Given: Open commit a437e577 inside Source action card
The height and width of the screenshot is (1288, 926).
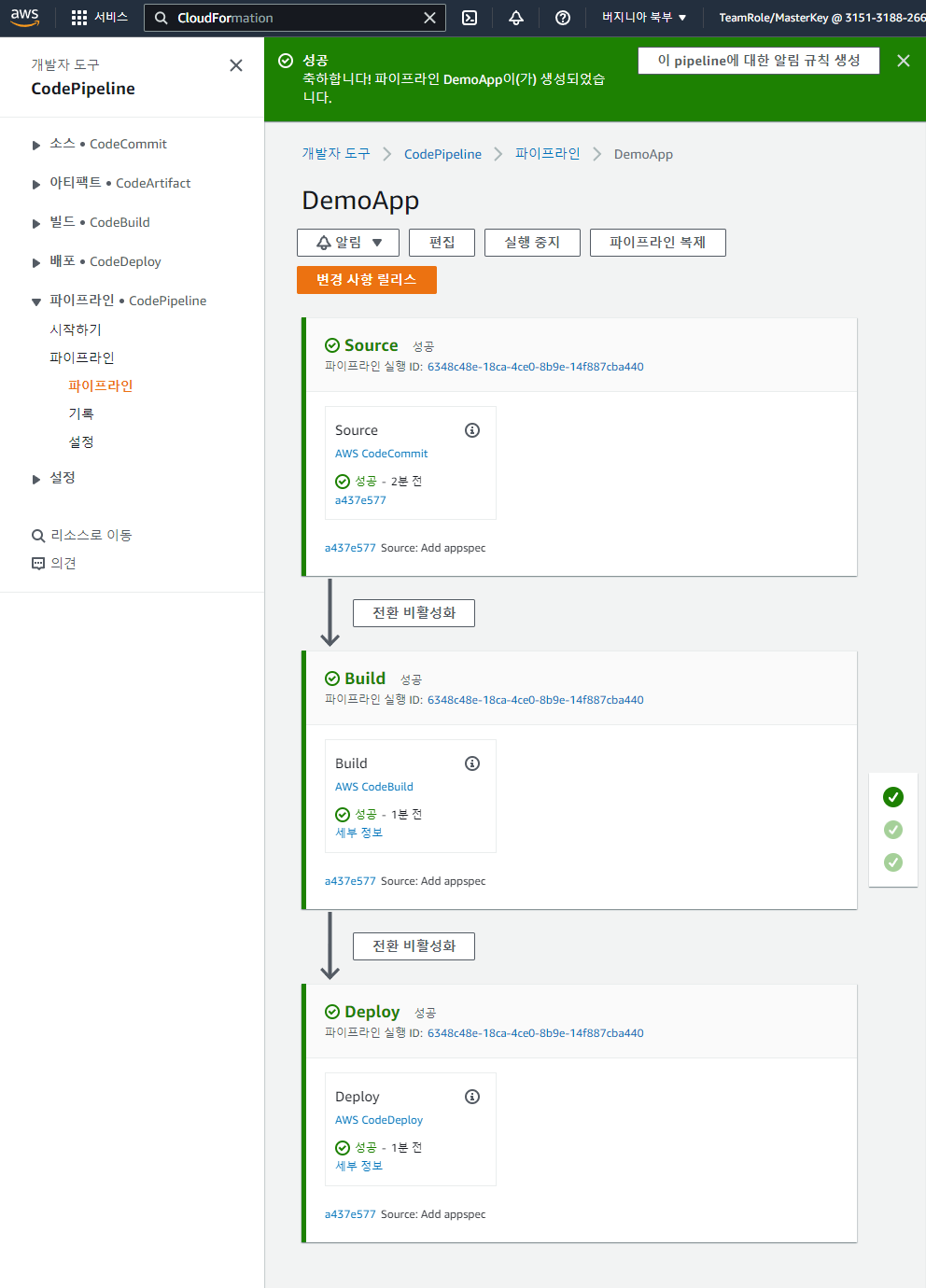Looking at the screenshot, I should pos(360,500).
